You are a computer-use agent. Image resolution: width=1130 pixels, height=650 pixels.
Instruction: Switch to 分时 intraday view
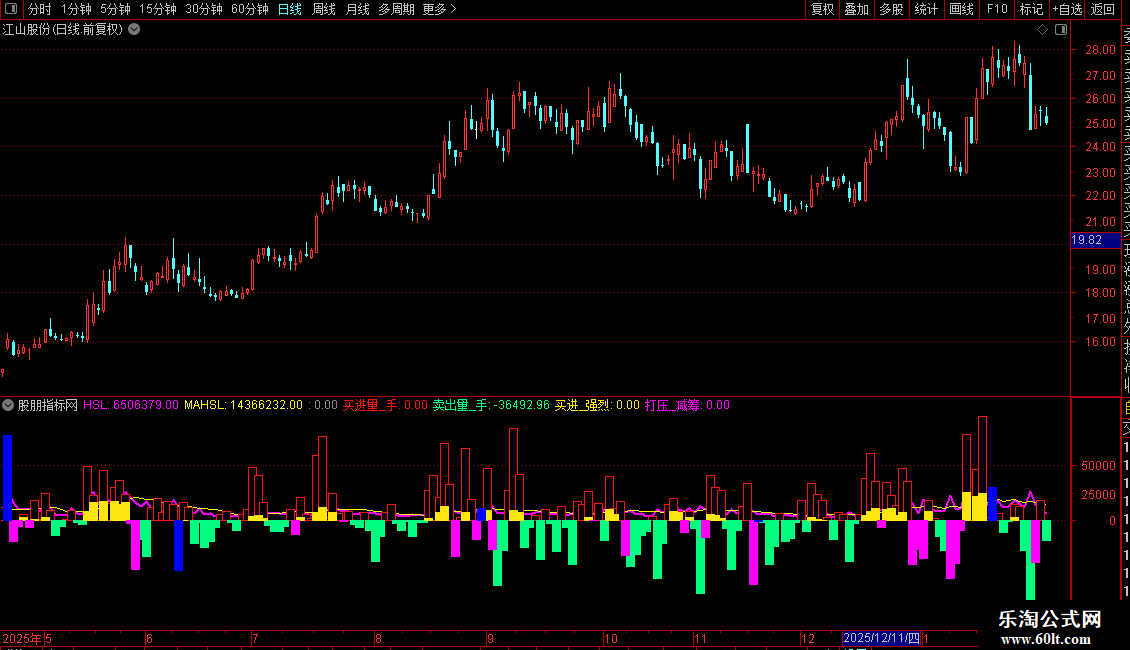click(40, 9)
